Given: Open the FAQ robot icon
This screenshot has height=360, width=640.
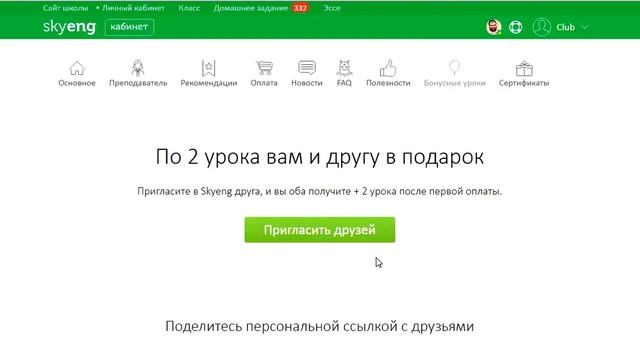Looking at the screenshot, I should point(344,68).
